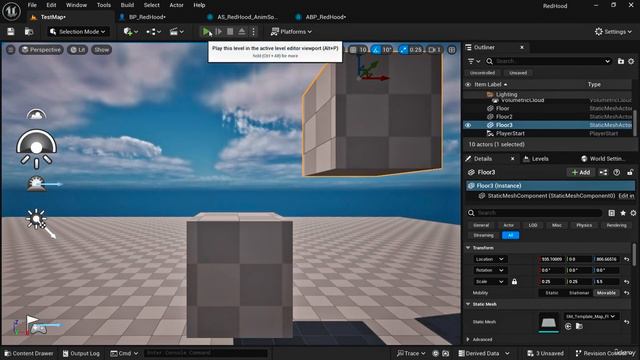Image resolution: width=640 pixels, height=360 pixels.
Task: Click the skip frame button beside Play
Action: pyautogui.click(x=218, y=31)
